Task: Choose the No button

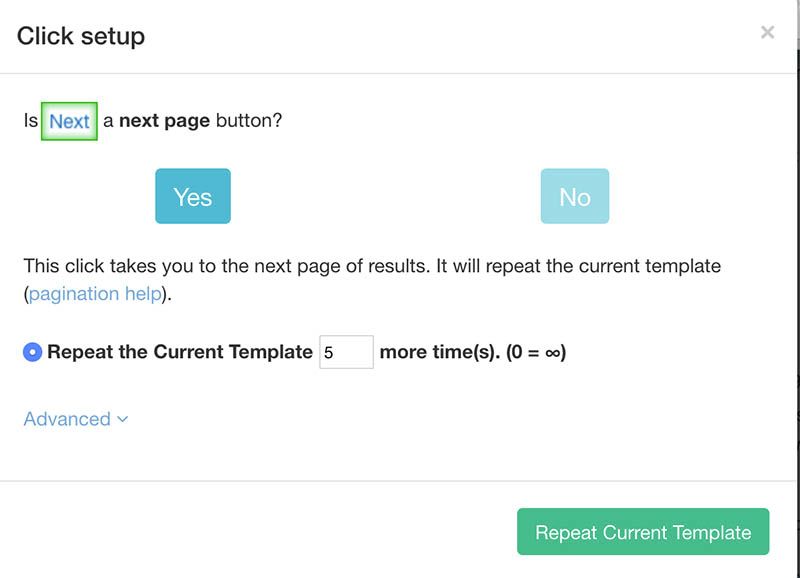Action: tap(574, 196)
